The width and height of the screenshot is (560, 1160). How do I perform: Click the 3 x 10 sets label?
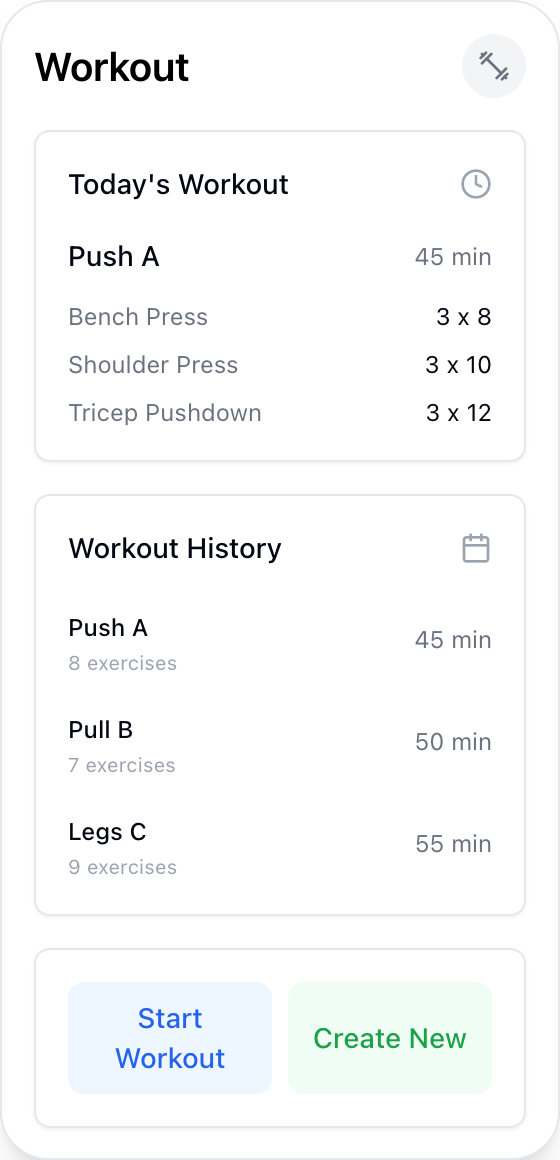coord(459,365)
